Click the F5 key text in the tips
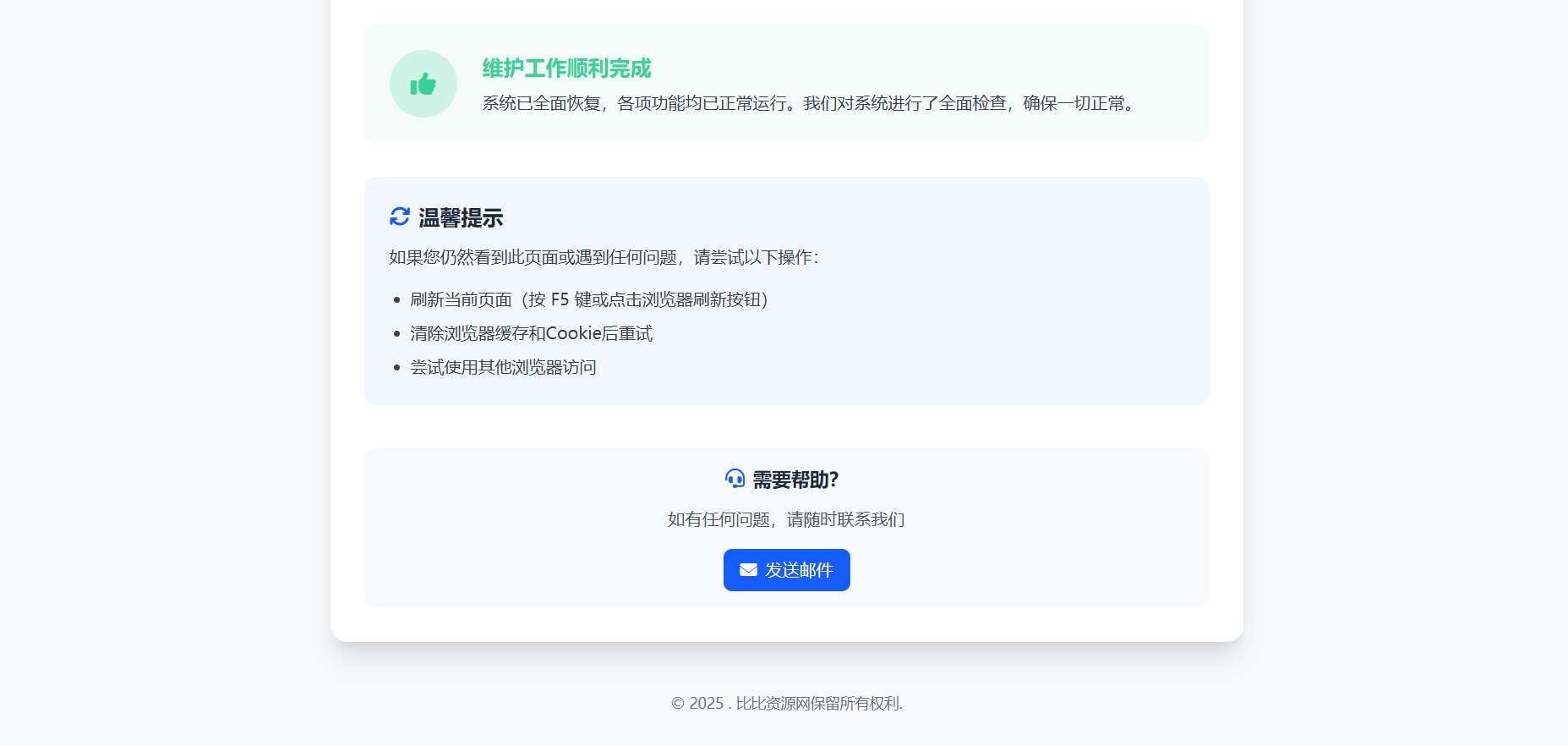Screen dimensions: 1568x746 [560, 299]
